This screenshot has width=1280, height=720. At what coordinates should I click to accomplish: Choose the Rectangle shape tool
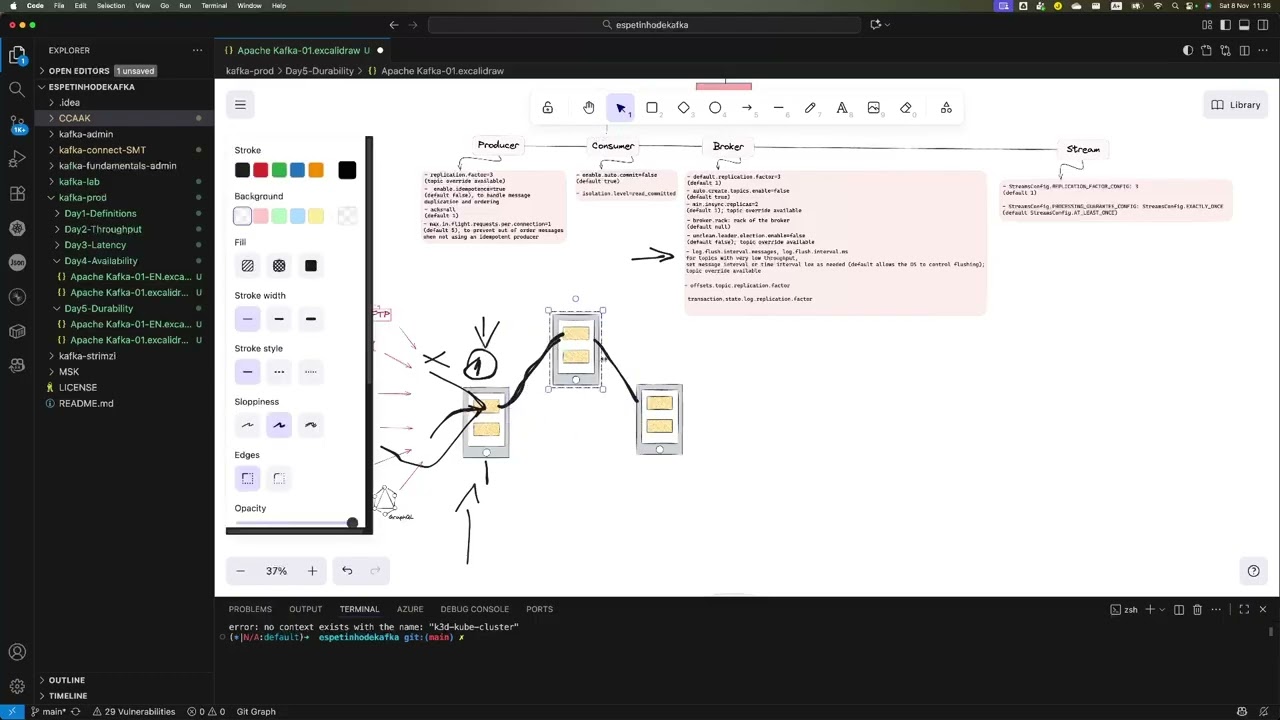tap(652, 108)
